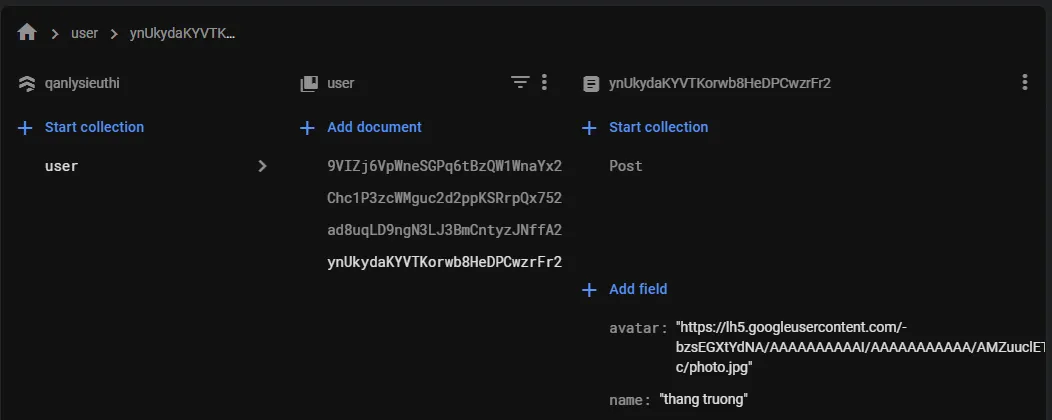Screen dimensions: 1052x420
Task: Open document 9VIZj6VpWneSGPq6tBzQW1WnaYx2
Action: [x=444, y=166]
